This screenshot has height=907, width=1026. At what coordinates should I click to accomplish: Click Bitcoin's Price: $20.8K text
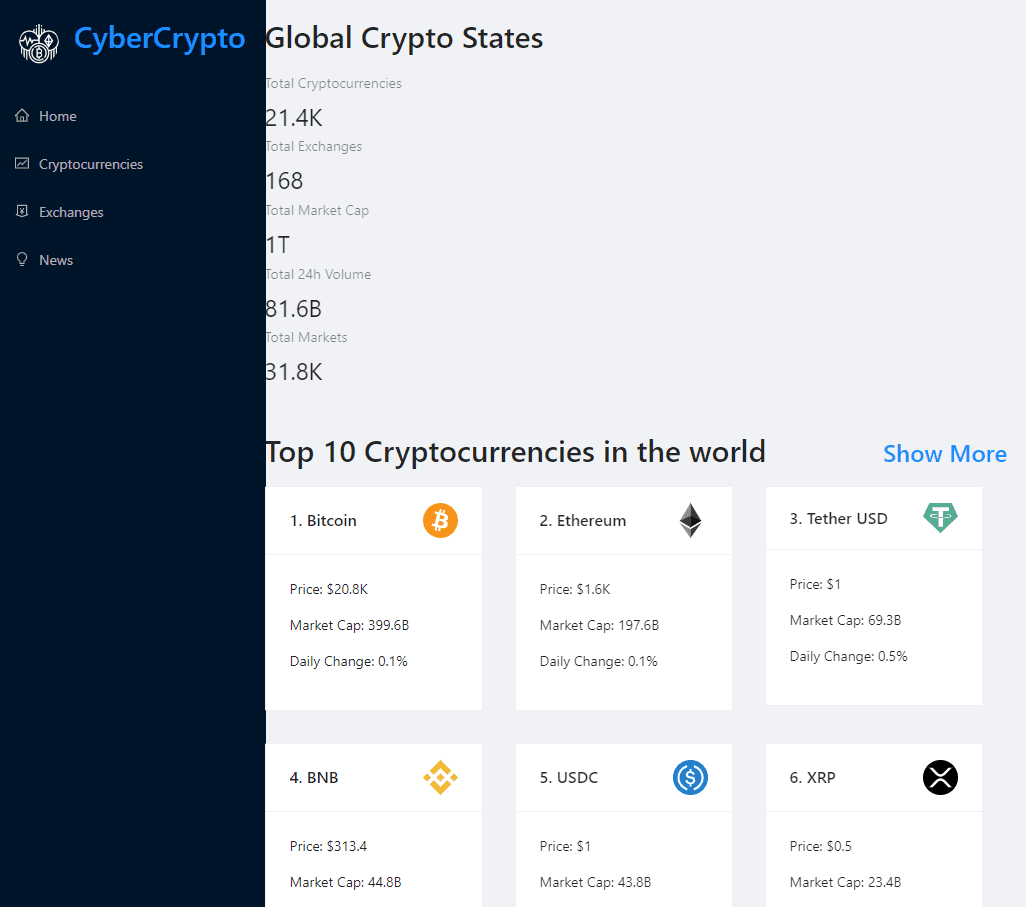pyautogui.click(x=329, y=589)
